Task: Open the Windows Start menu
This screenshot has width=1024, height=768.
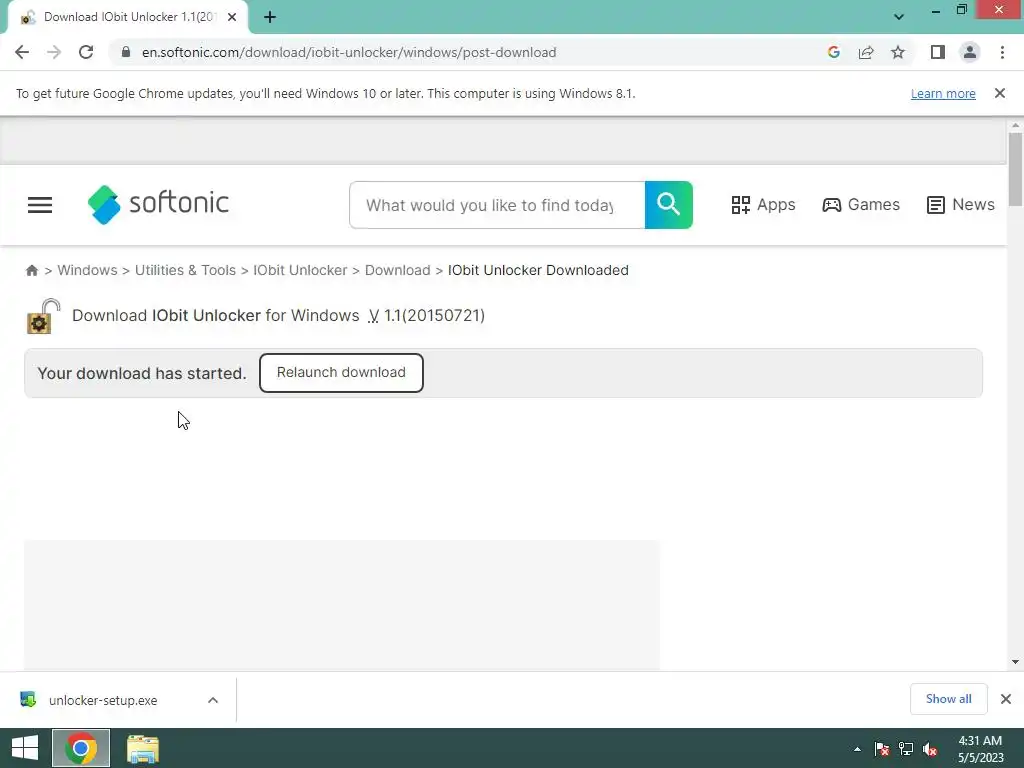Action: [25, 748]
